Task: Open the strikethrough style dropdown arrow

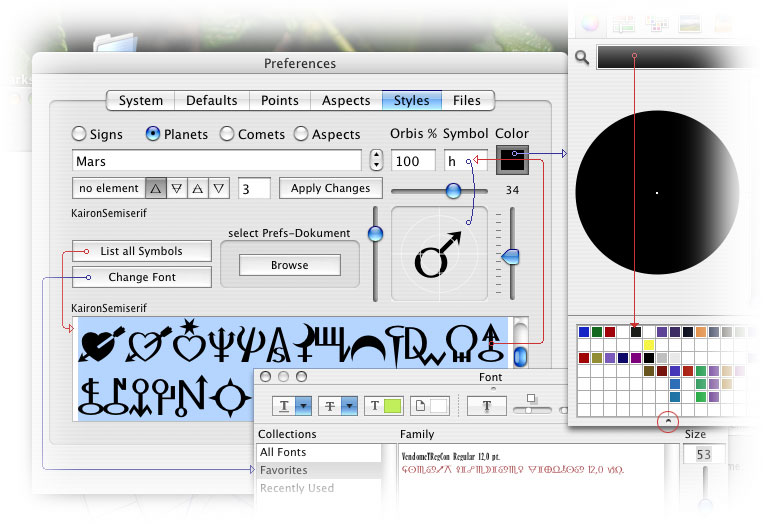Action: coord(349,406)
